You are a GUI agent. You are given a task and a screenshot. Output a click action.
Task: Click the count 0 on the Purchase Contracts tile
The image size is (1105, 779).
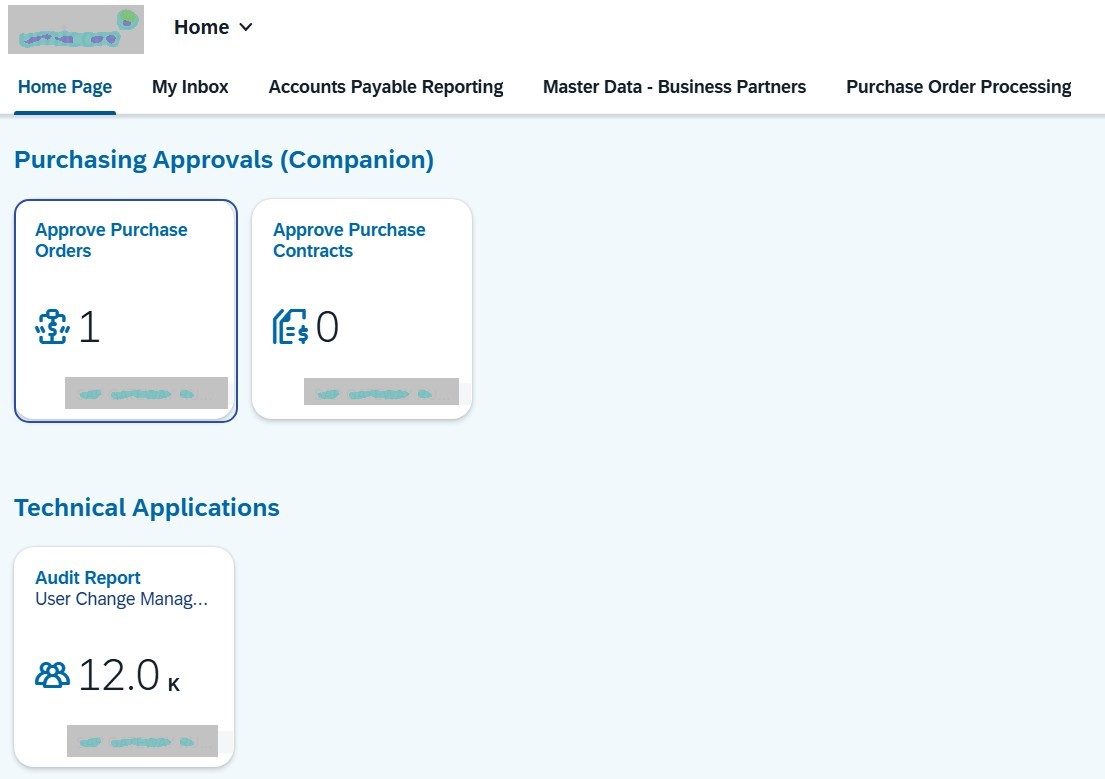(327, 328)
